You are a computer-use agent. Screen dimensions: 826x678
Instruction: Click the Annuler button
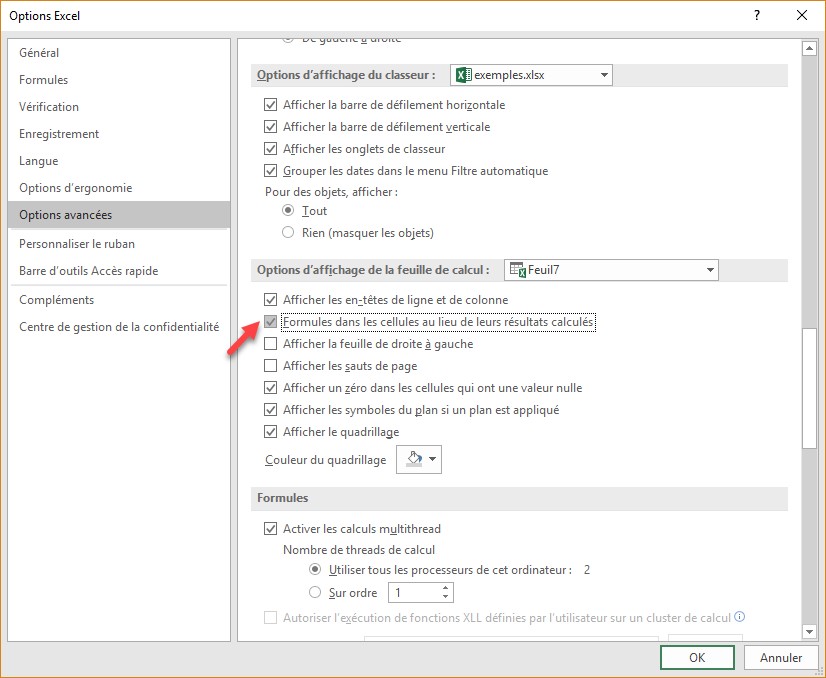click(x=781, y=657)
